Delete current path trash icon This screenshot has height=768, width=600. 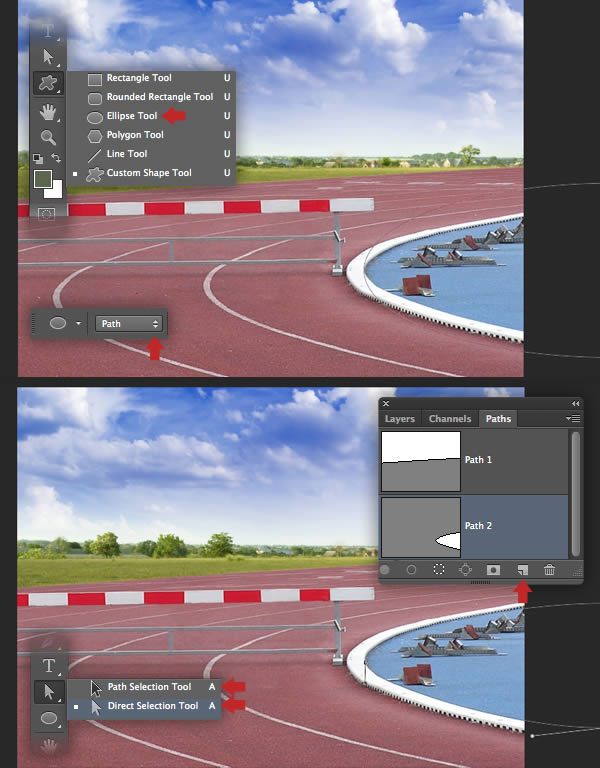(x=550, y=569)
